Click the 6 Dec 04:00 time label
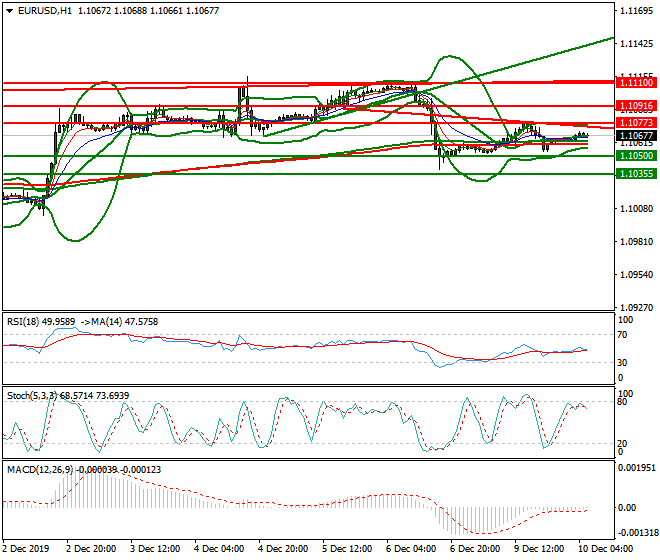Screen dimensions: 660x560 click(x=411, y=549)
